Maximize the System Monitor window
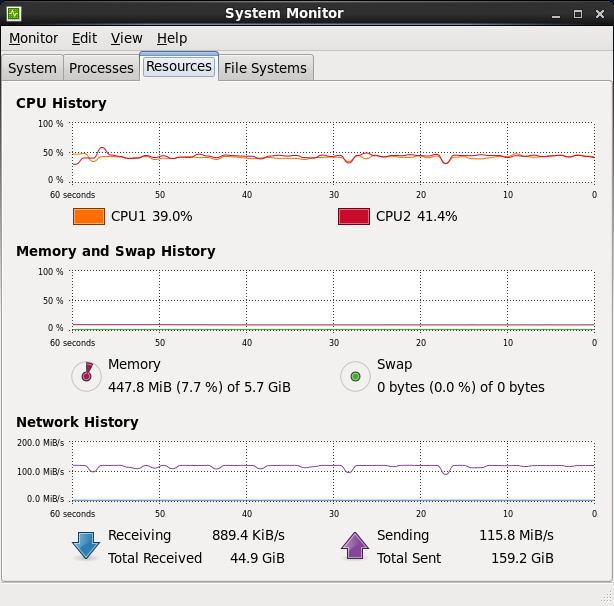The image size is (614, 606). click(x=578, y=14)
